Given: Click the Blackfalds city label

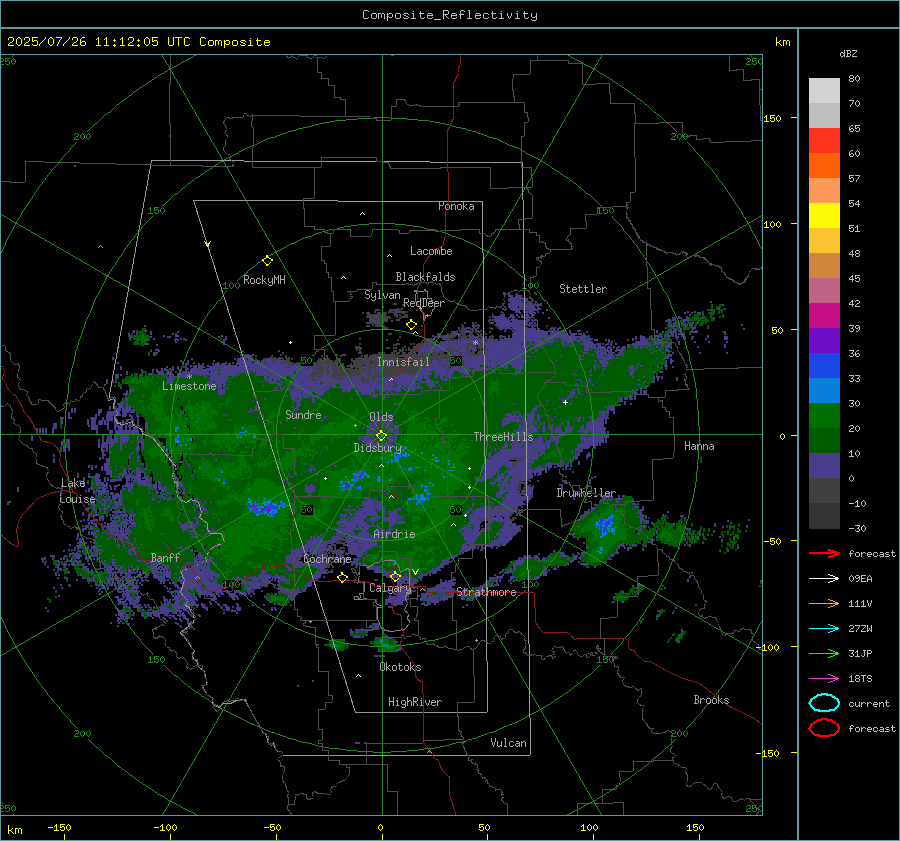Looking at the screenshot, I should pyautogui.click(x=425, y=277).
